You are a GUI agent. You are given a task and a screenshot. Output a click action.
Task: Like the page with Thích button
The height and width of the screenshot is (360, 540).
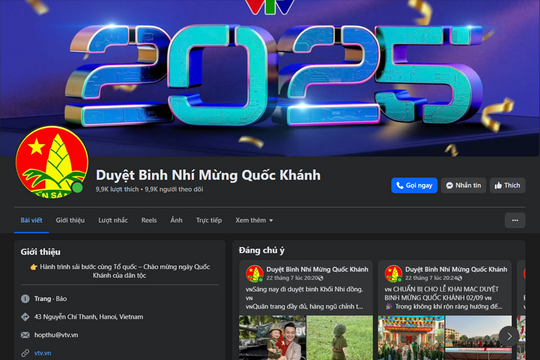tap(508, 185)
